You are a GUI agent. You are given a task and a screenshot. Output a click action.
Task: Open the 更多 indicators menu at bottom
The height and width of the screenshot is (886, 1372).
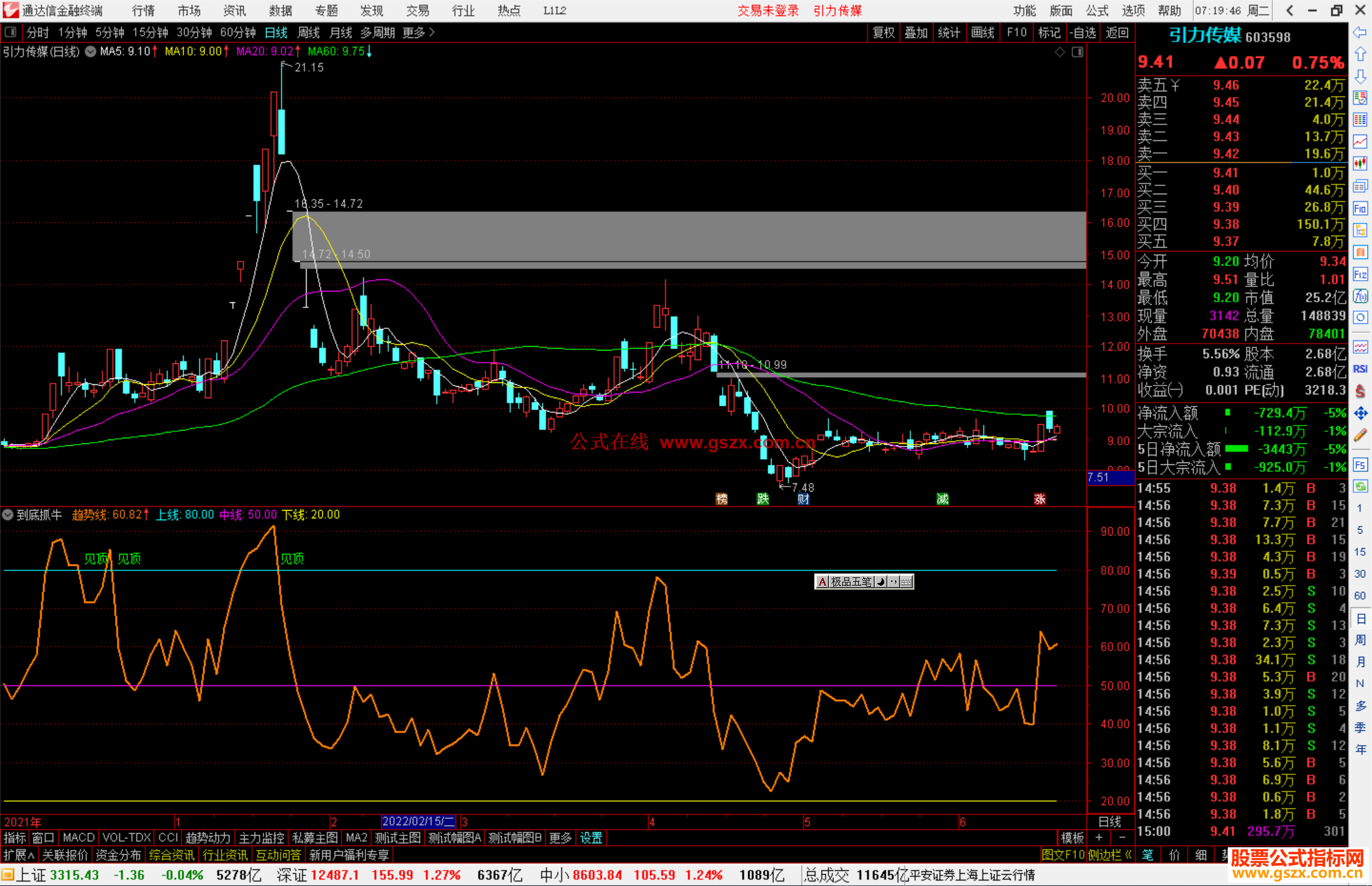560,838
